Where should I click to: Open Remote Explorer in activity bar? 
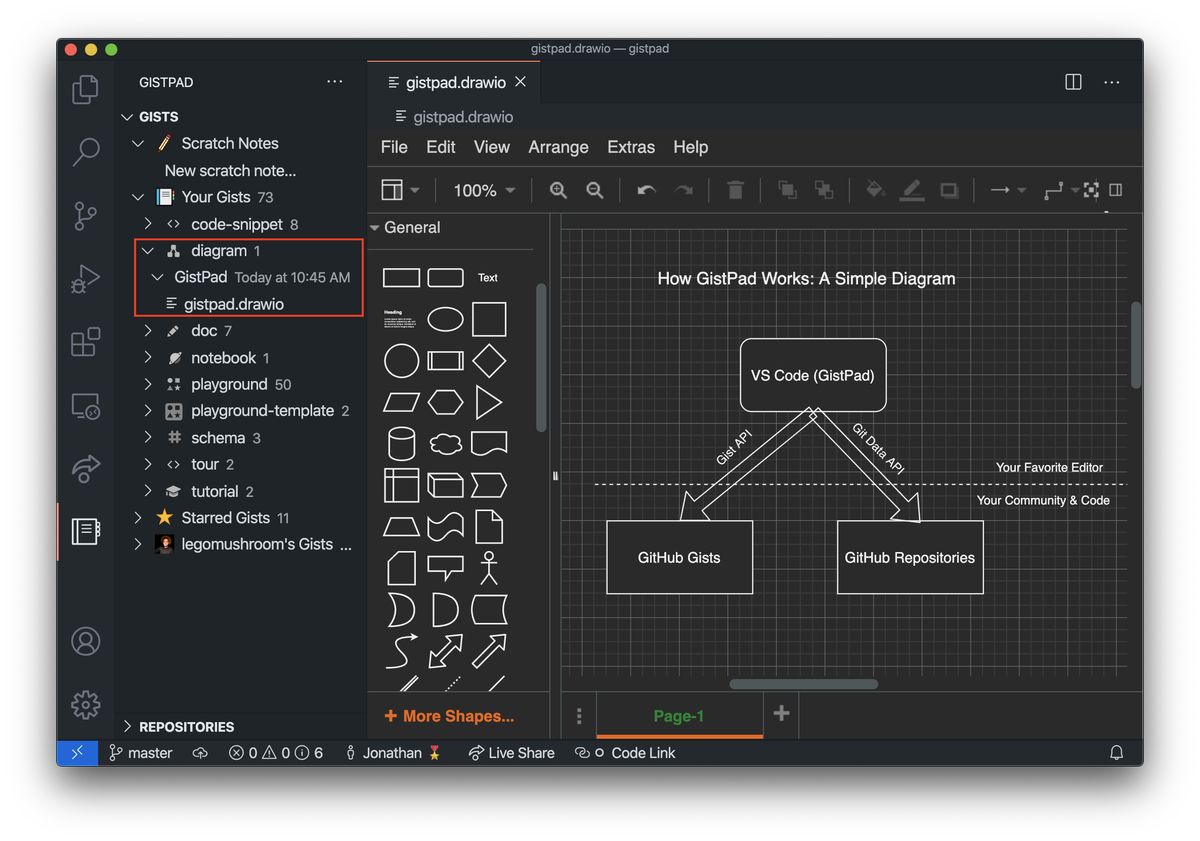click(86, 405)
